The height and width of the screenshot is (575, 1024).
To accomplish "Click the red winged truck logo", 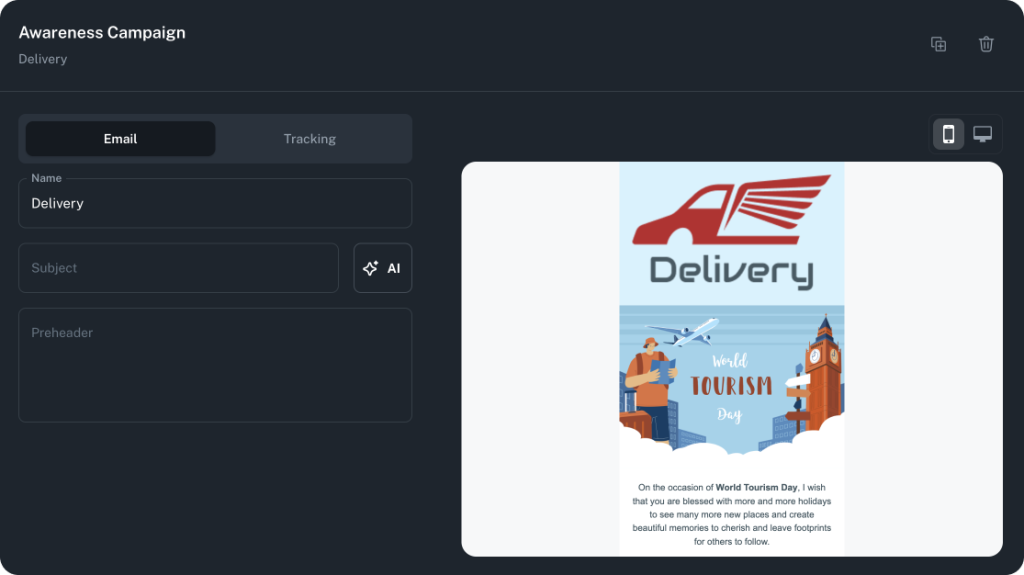I will point(731,211).
